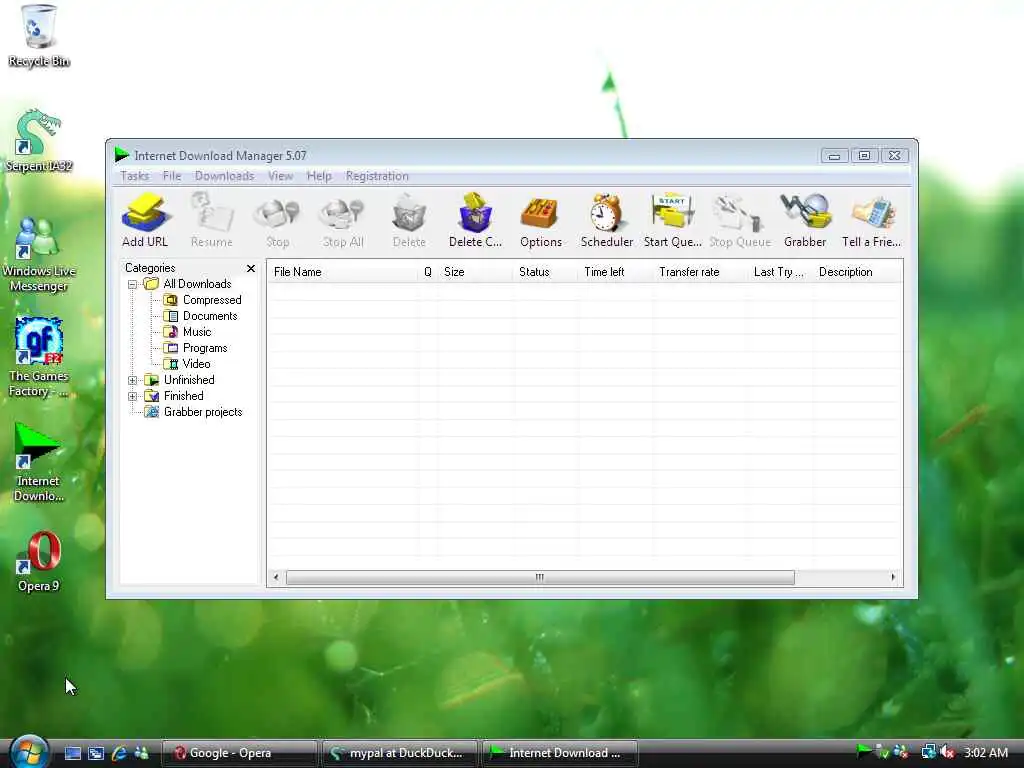Click the Messenger quick launch icon
The width and height of the screenshot is (1024, 768).
click(141, 753)
